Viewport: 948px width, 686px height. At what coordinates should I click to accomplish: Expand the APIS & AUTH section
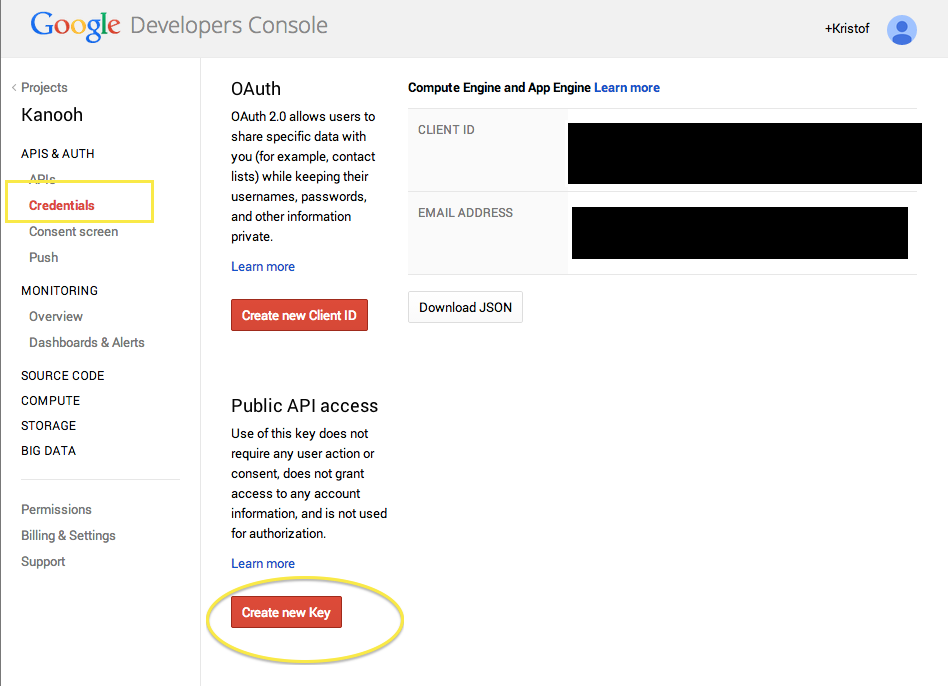point(57,154)
